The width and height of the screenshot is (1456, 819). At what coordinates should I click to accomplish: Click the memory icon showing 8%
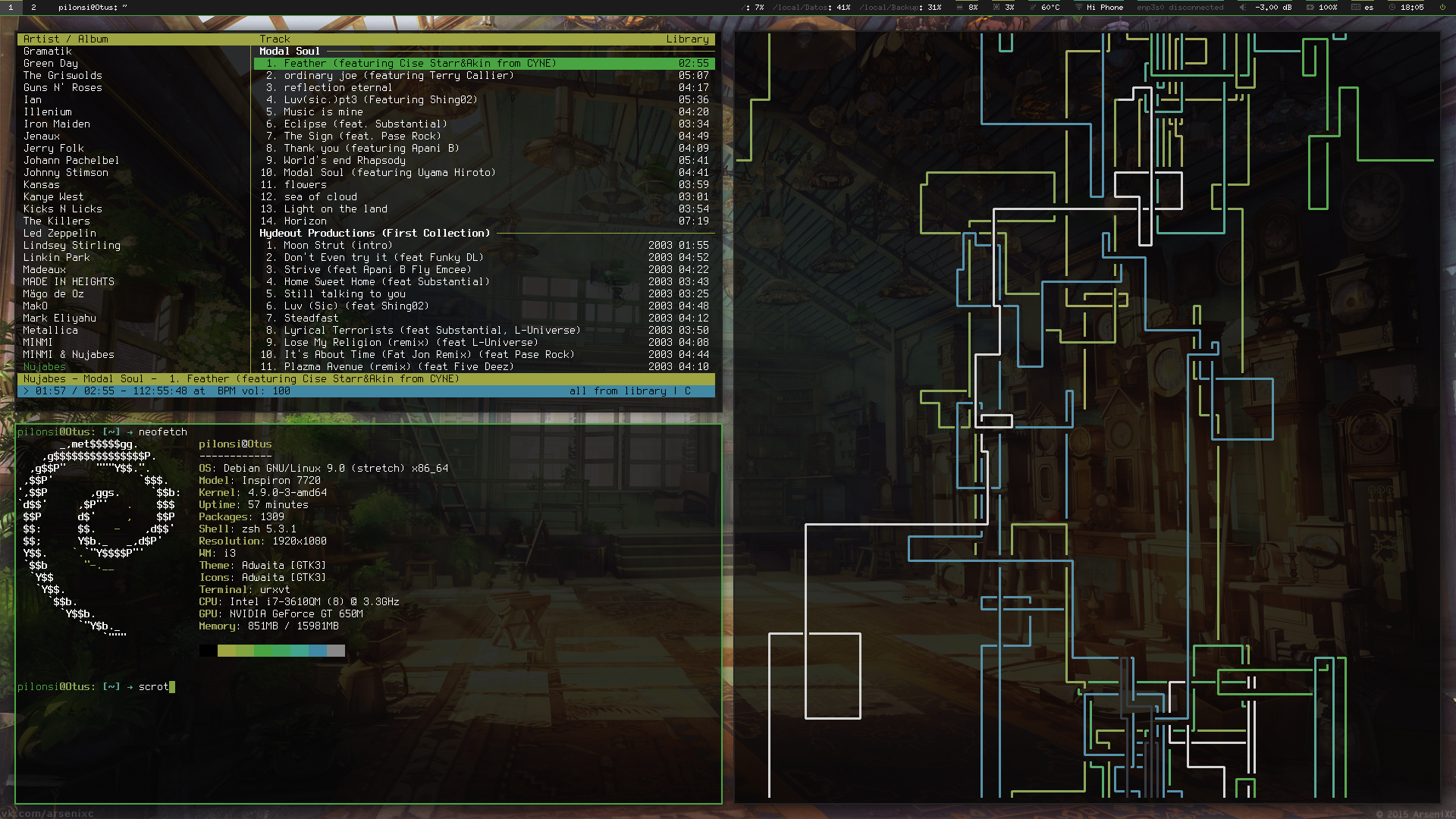point(959,7)
